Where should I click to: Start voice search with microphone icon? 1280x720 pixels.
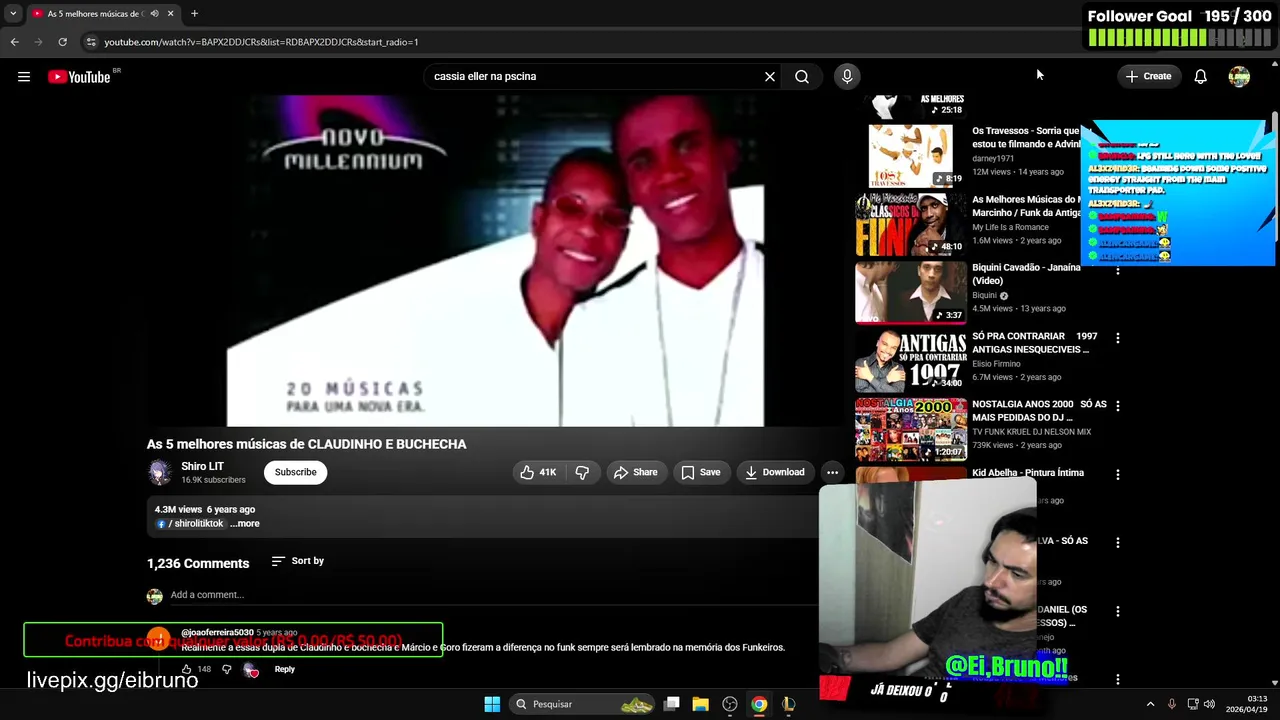click(x=847, y=76)
